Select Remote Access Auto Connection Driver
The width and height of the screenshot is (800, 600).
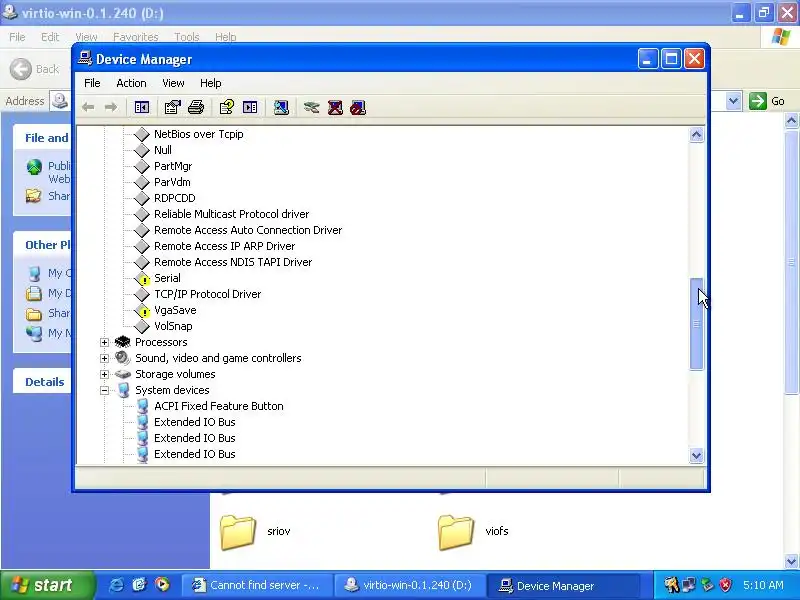(x=248, y=230)
